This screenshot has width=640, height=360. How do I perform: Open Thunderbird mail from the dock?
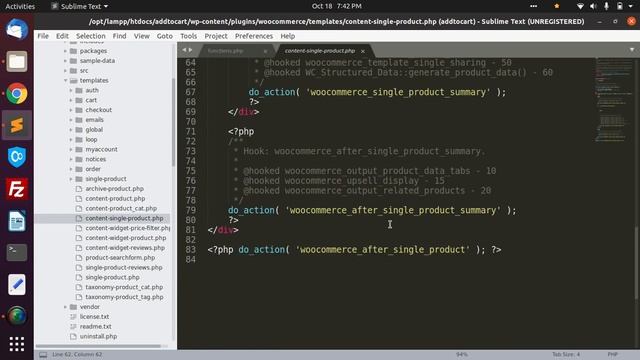17,29
